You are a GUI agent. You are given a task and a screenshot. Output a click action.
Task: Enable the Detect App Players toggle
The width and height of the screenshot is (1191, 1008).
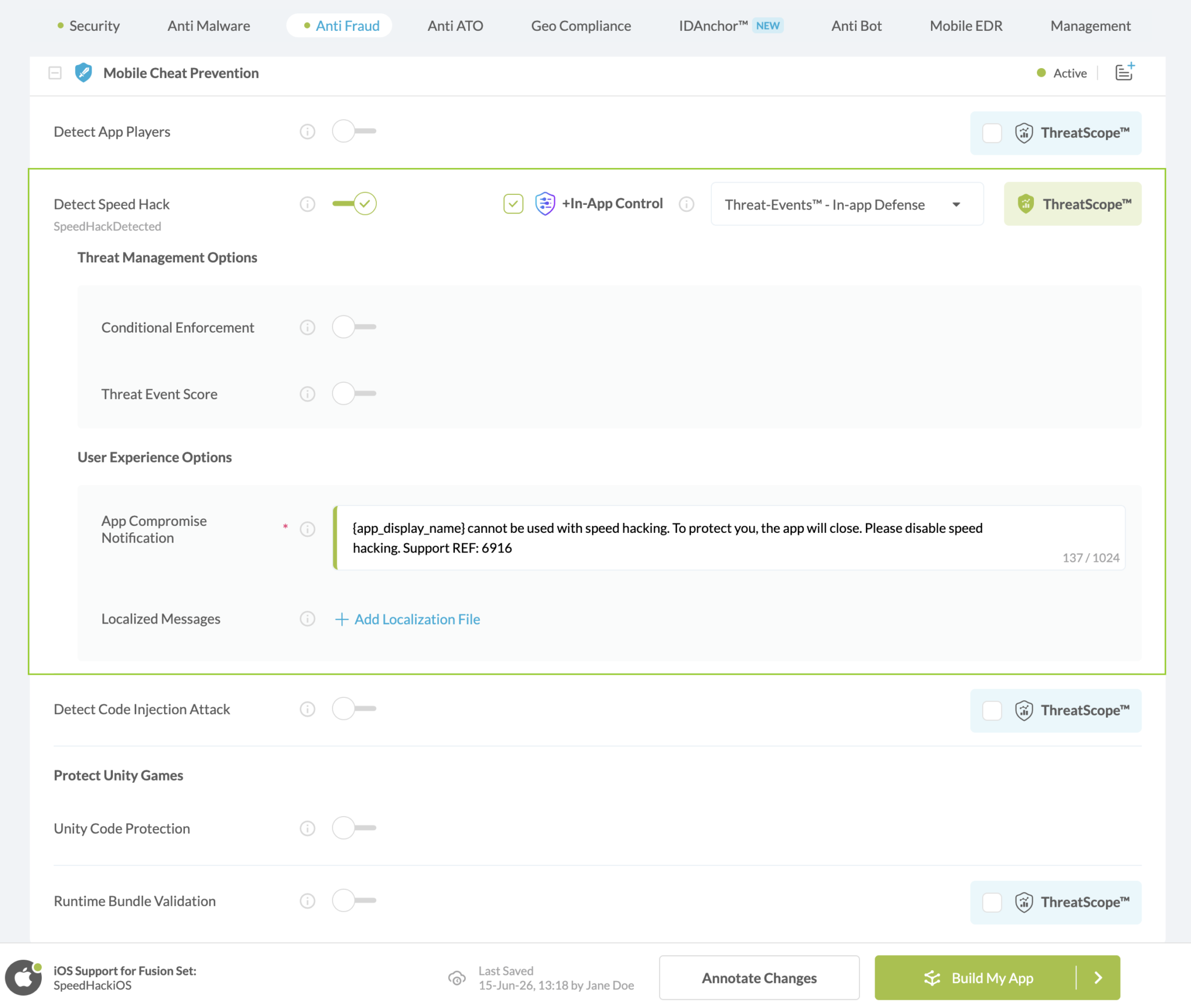[354, 131]
